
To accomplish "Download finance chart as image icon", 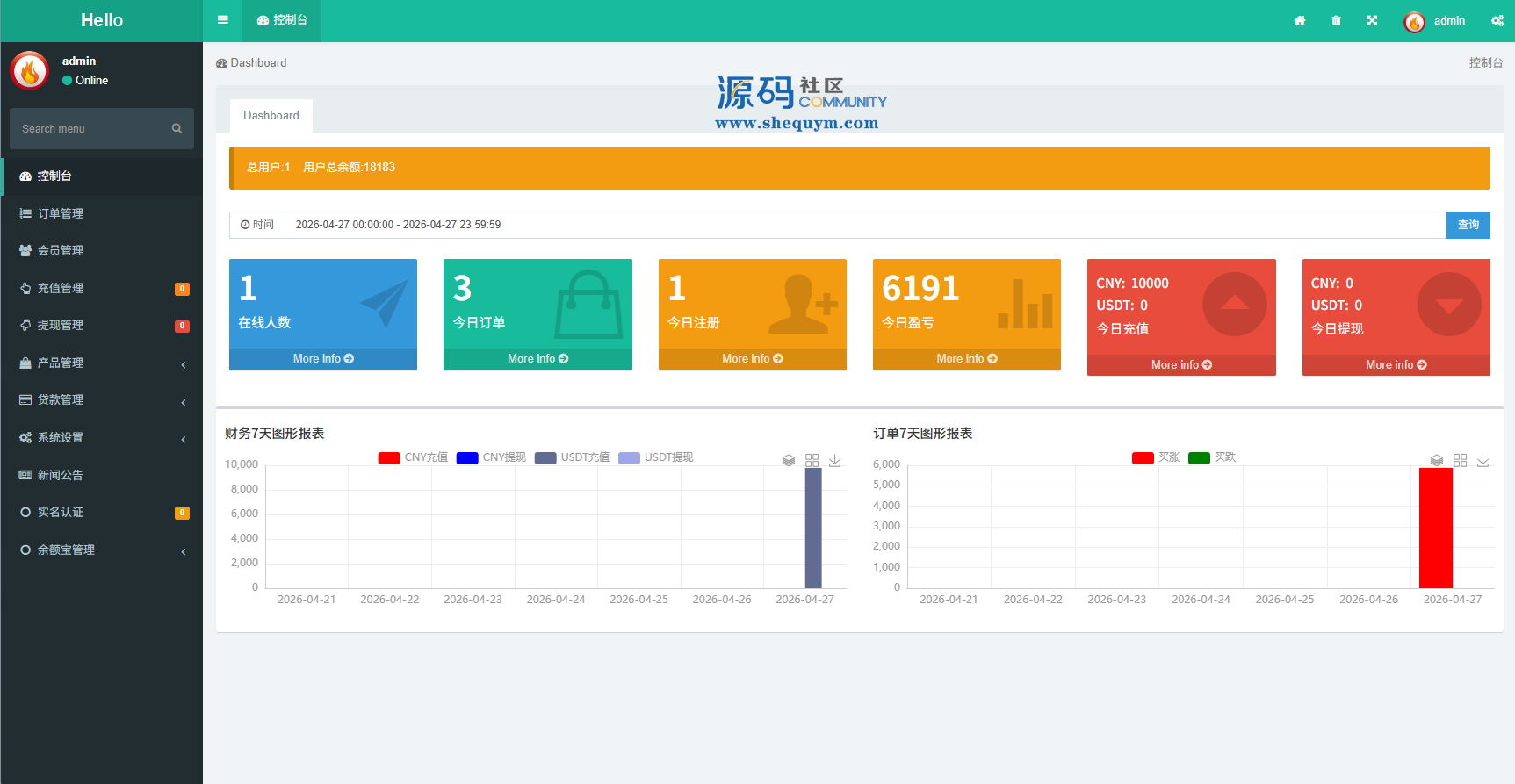I will coord(835,460).
